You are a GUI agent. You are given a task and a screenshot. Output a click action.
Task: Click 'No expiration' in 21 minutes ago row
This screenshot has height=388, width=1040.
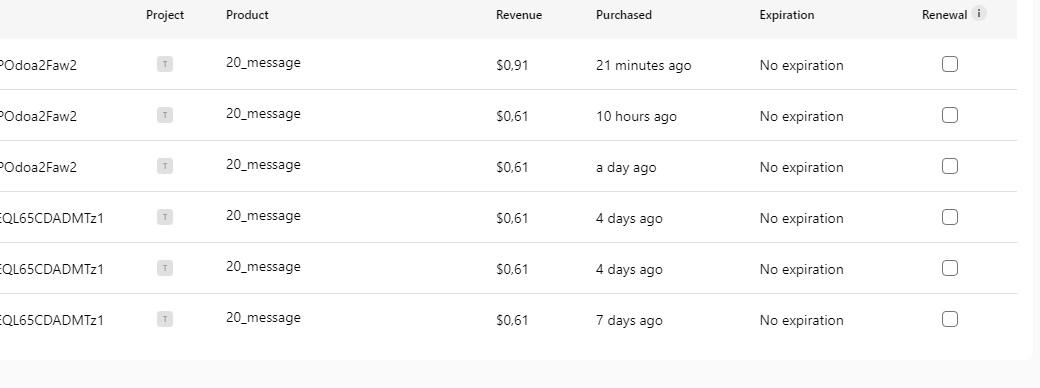(x=801, y=65)
